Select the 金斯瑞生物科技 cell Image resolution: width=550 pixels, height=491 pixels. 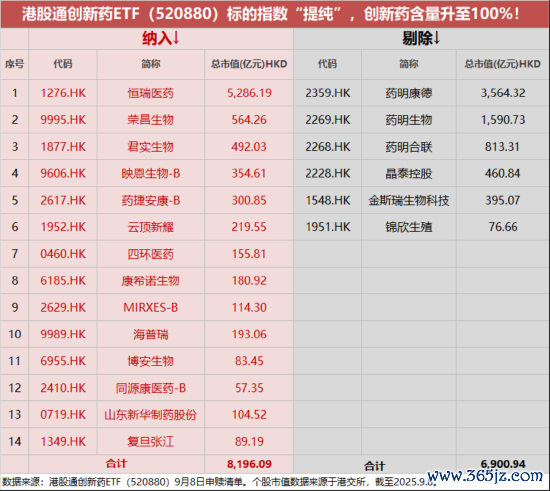point(409,200)
